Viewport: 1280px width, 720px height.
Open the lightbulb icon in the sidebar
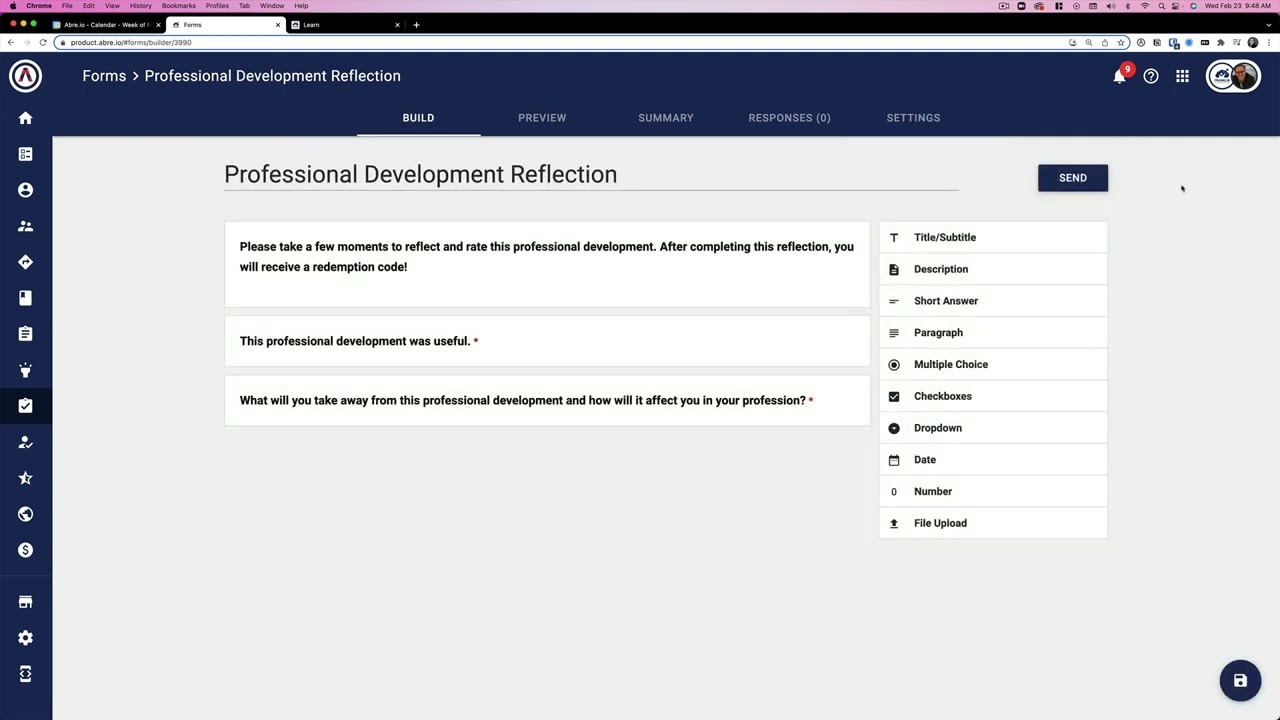26,370
